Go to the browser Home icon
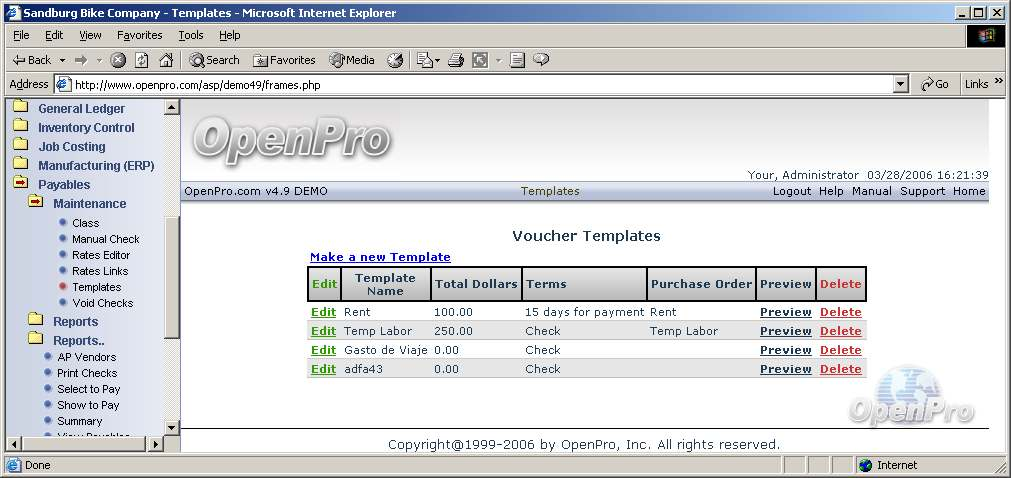 [166, 60]
